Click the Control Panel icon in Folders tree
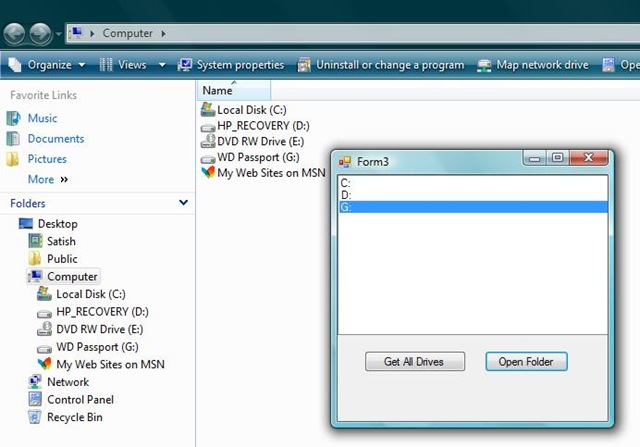 pyautogui.click(x=35, y=399)
